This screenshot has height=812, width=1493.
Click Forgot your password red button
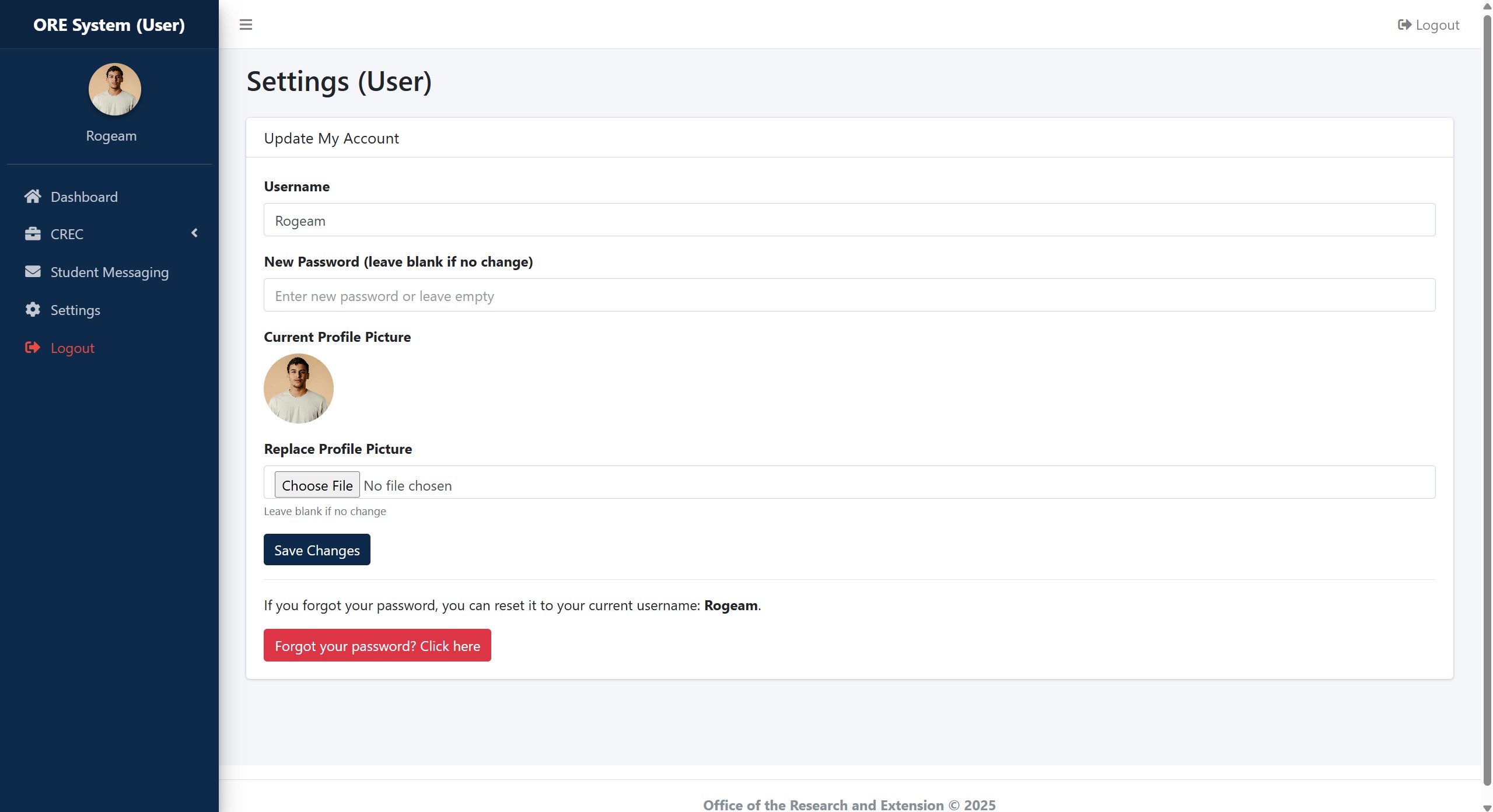(377, 646)
